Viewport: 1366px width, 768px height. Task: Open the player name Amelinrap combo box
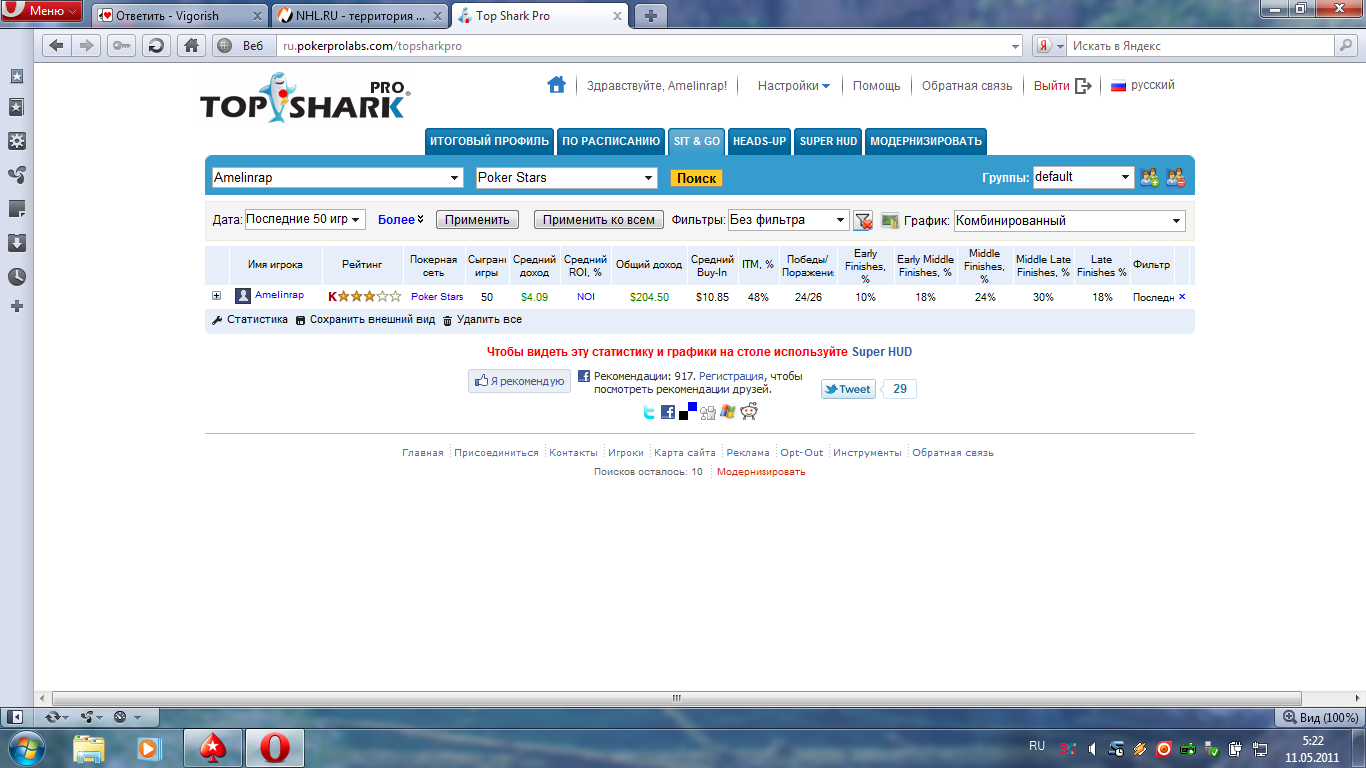coord(337,178)
